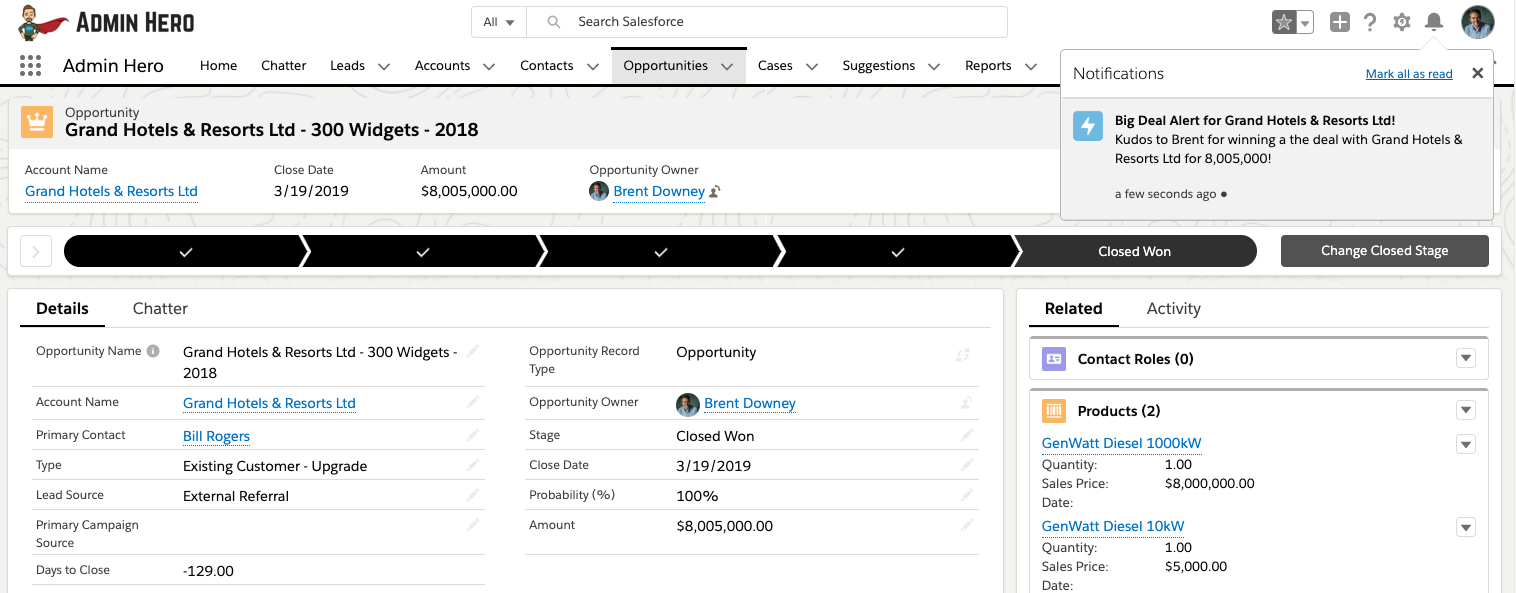Click the global actions plus icon
The image size is (1516, 593).
[1340, 22]
